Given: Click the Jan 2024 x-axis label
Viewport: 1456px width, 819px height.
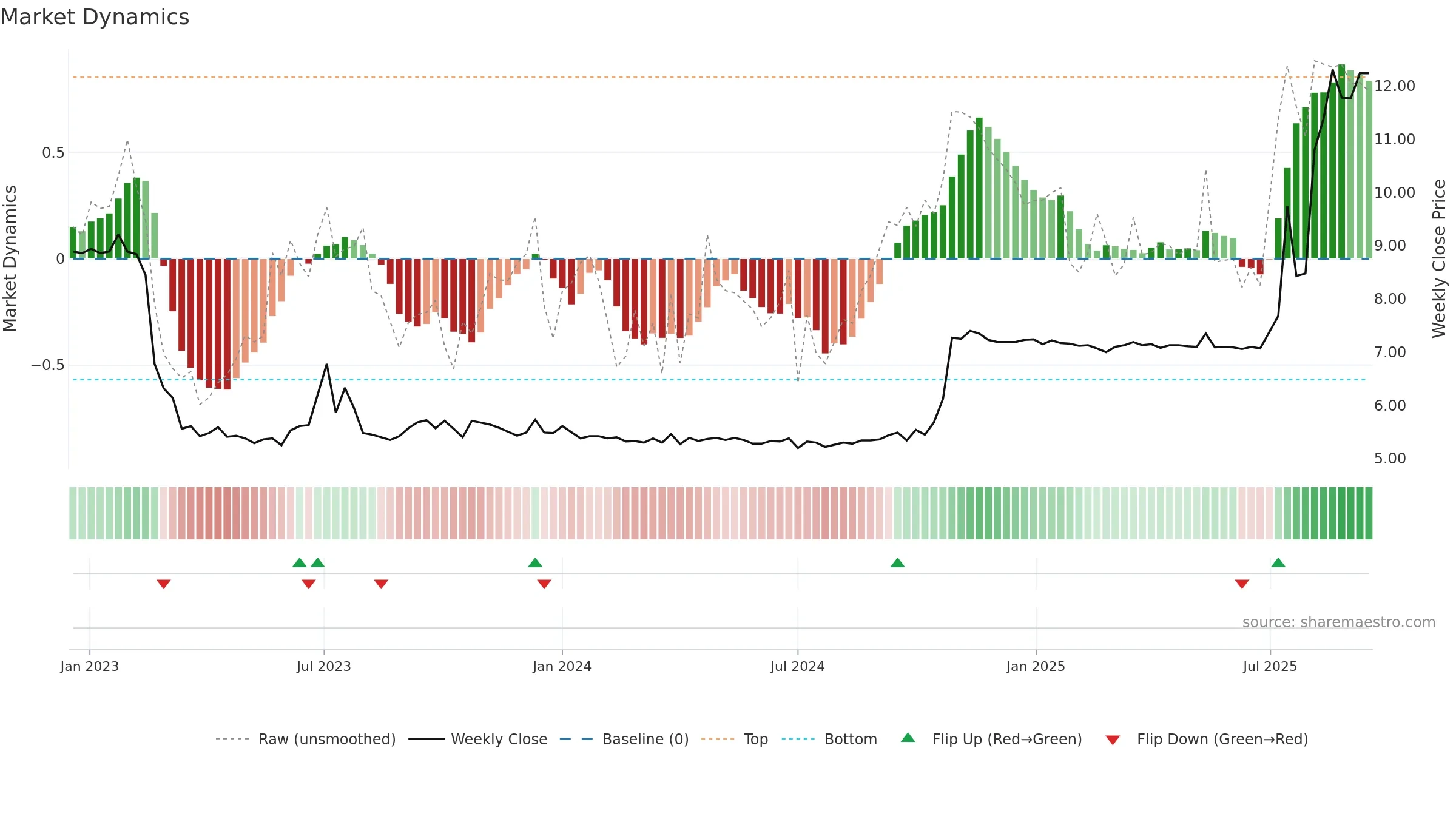Looking at the screenshot, I should click(x=562, y=666).
